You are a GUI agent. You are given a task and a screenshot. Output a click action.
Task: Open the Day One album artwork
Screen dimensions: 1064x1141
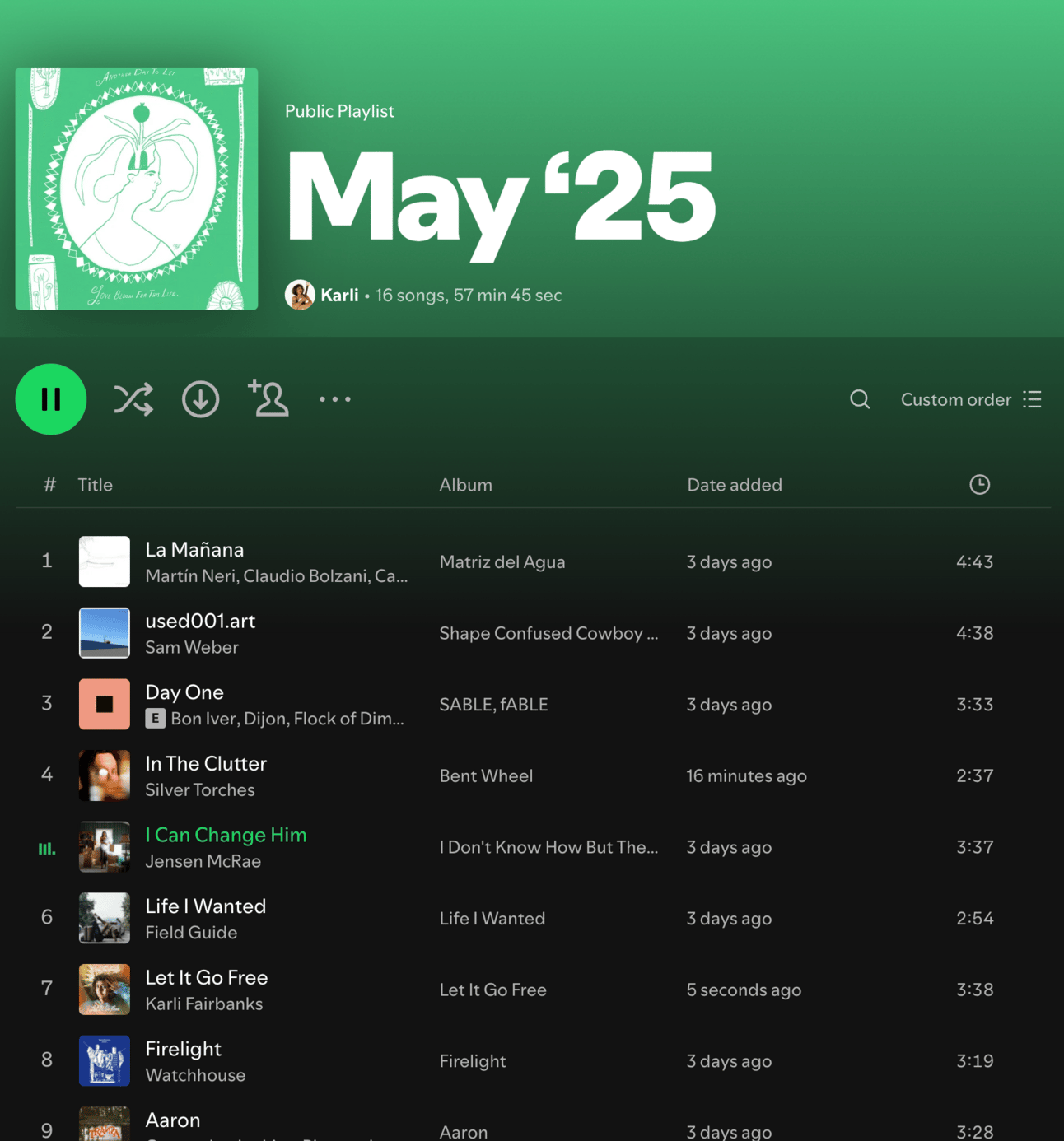tap(105, 704)
